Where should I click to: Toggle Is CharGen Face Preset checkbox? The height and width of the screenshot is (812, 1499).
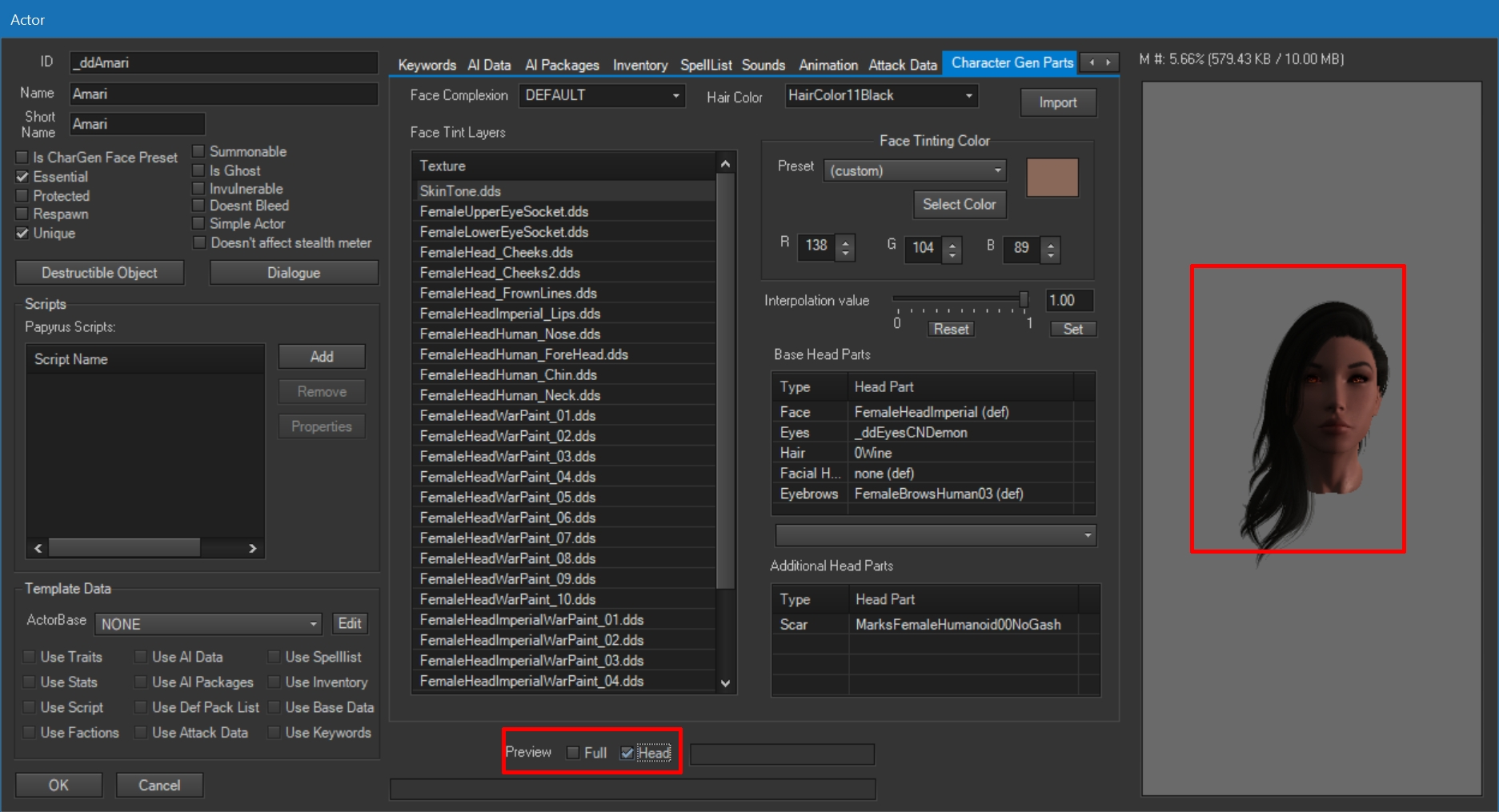click(x=22, y=158)
